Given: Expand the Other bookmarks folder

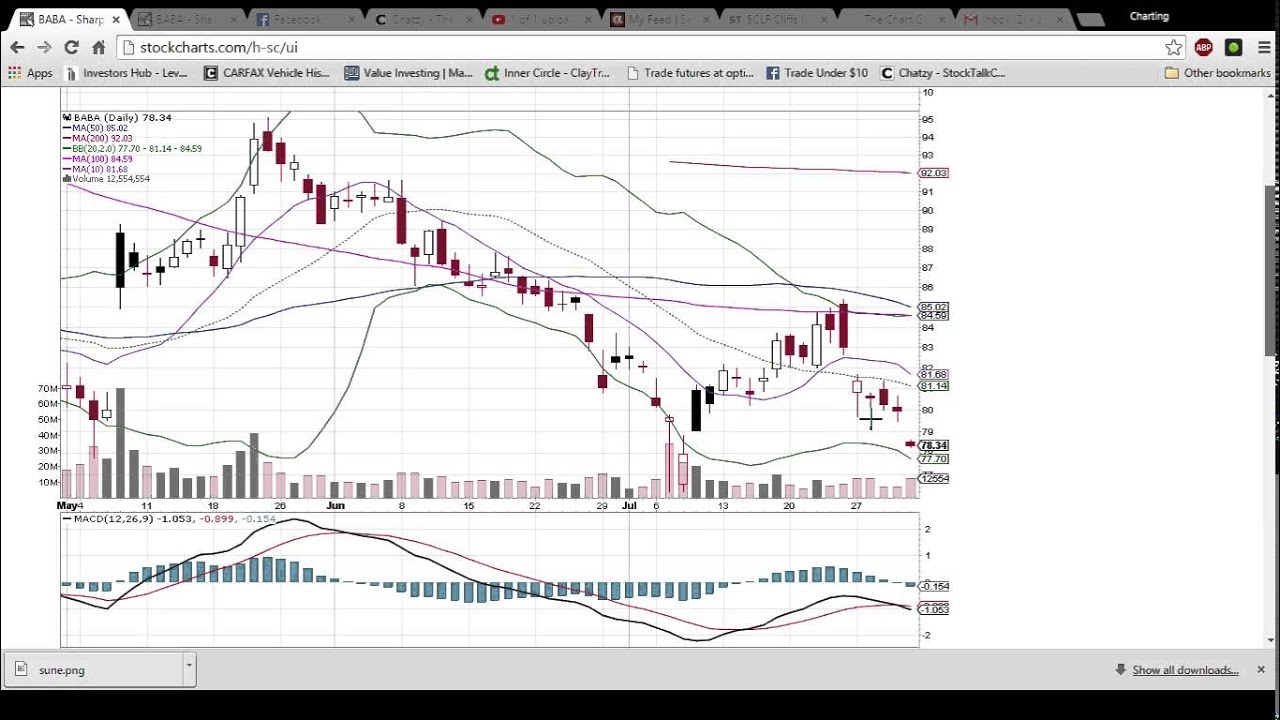Looking at the screenshot, I should click(1217, 73).
